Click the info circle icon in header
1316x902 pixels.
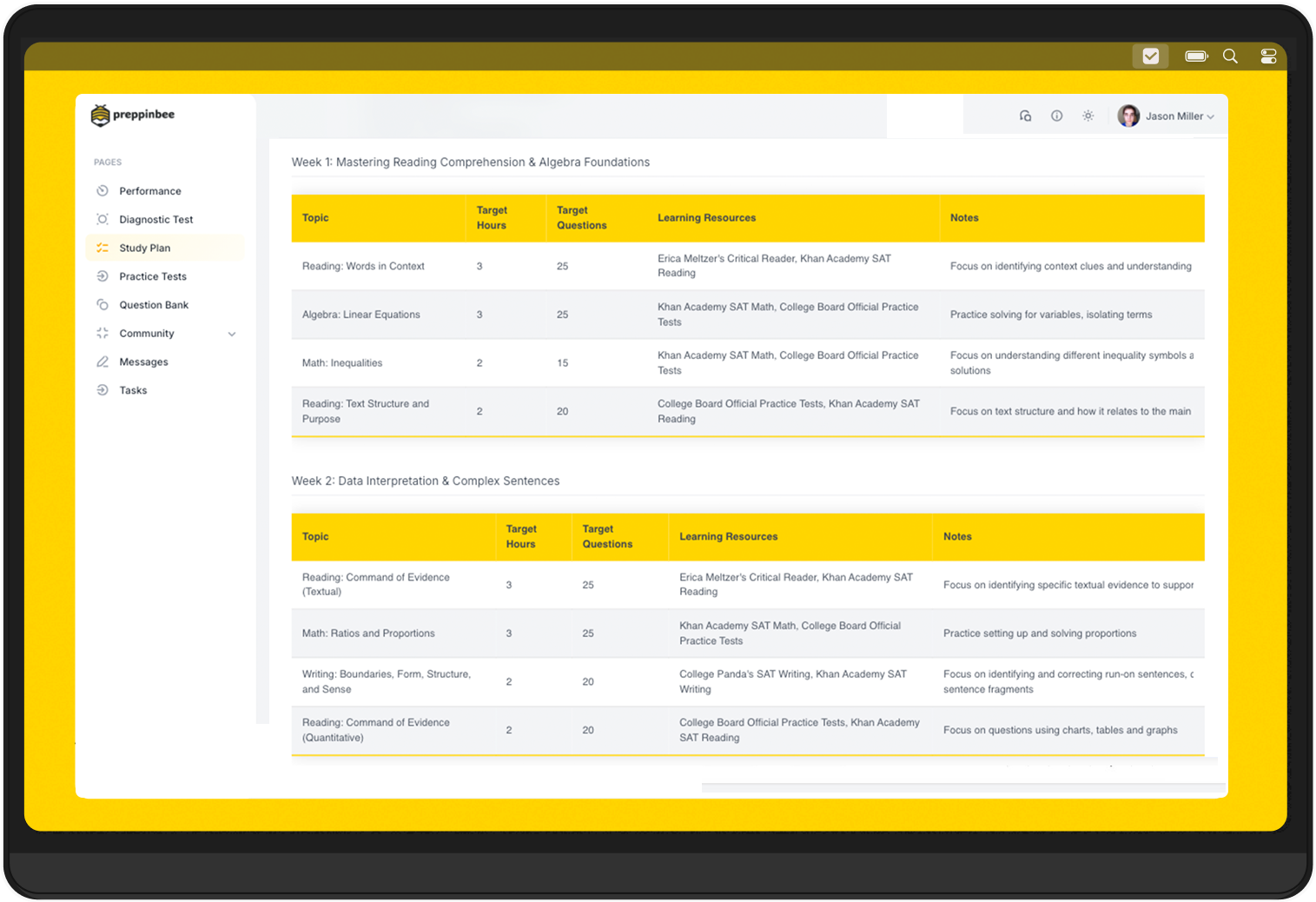click(x=1056, y=116)
